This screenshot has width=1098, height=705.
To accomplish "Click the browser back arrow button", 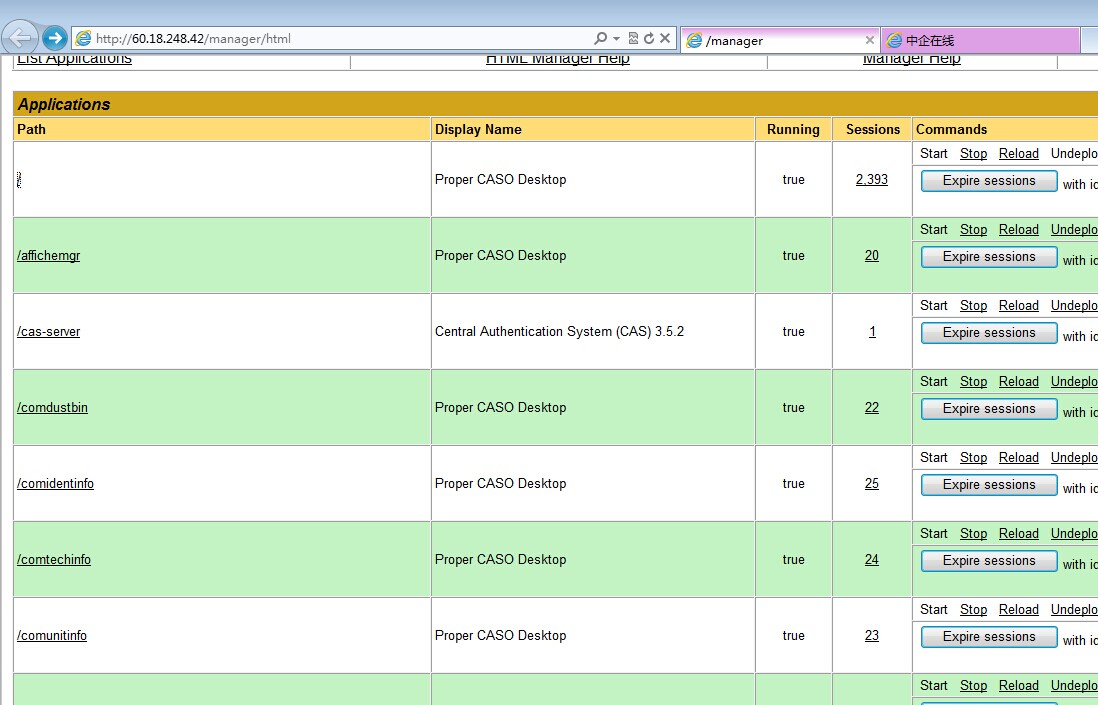I will [x=20, y=38].
